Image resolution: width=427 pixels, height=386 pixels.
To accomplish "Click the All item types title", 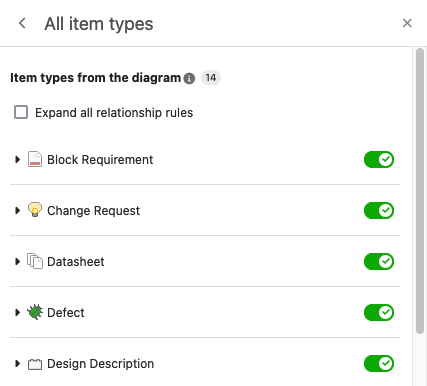I will tap(99, 24).
